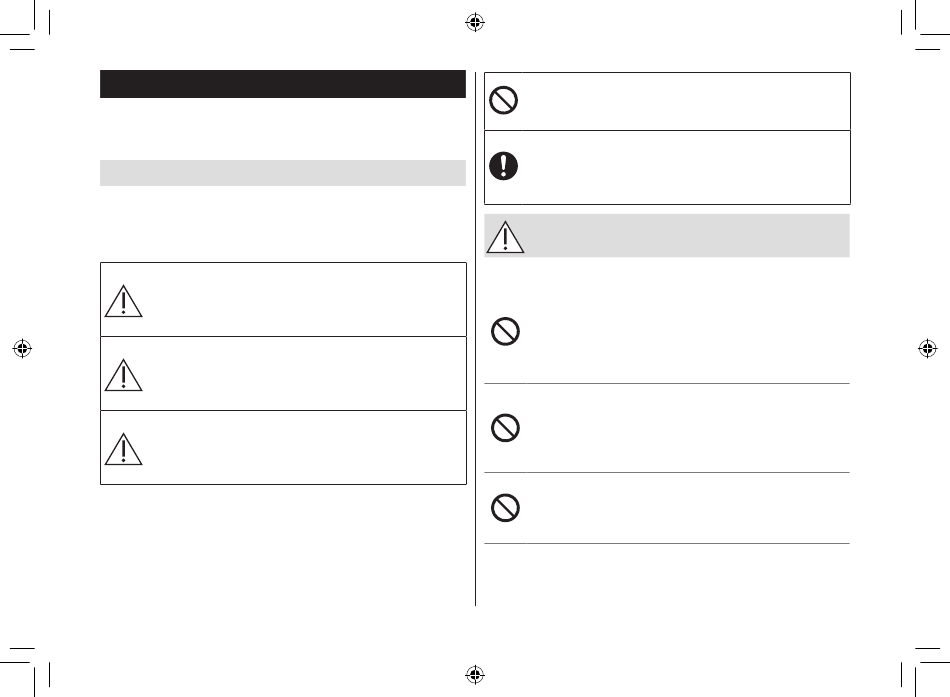950x697 pixels.
Task: Click the registration crosshair mark at top center
Action: coord(475,22)
